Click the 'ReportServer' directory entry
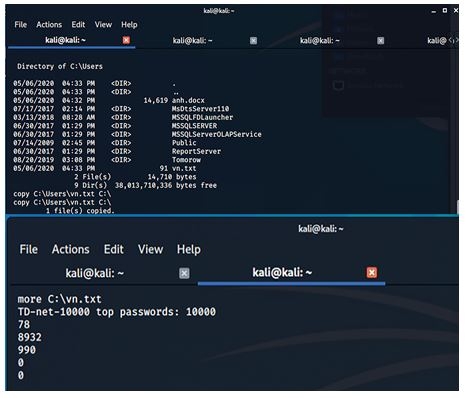 coord(196,151)
